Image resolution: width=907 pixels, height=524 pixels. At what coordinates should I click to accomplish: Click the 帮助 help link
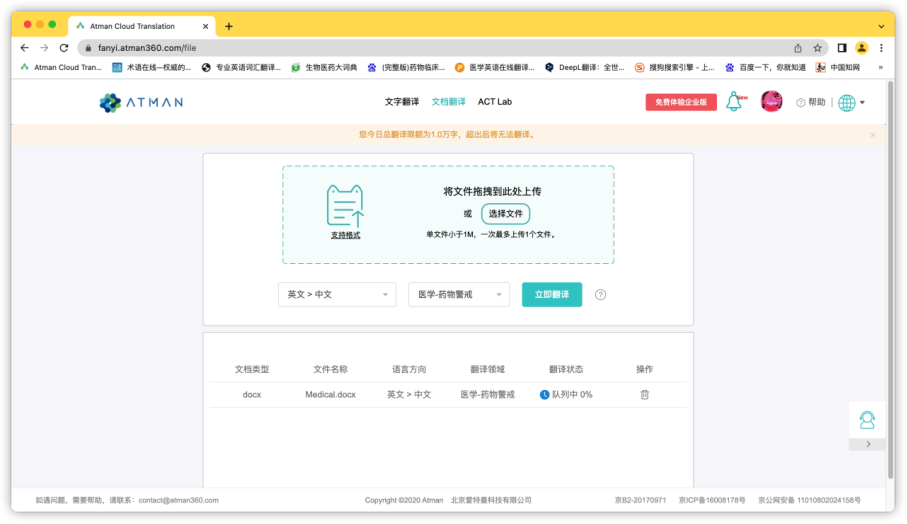[x=811, y=102]
